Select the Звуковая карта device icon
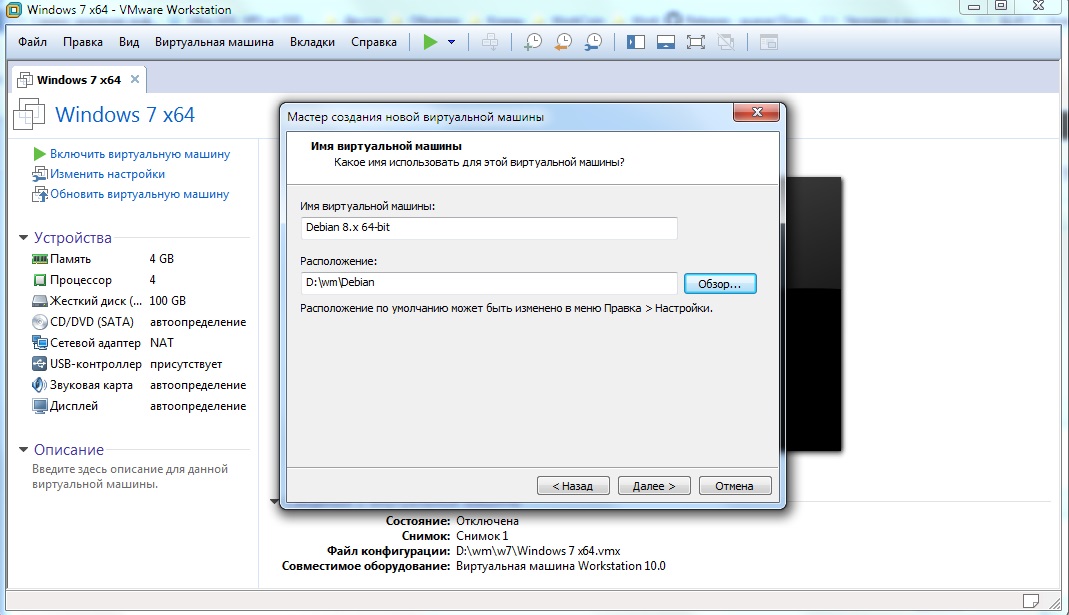This screenshot has height=615, width=1069. click(x=40, y=385)
